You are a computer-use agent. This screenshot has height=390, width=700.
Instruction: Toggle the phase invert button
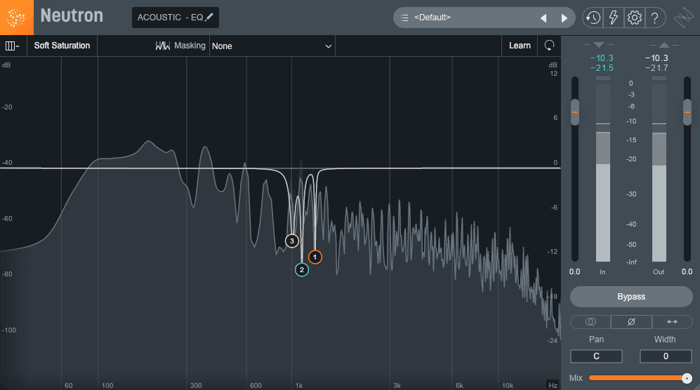[x=631, y=322]
